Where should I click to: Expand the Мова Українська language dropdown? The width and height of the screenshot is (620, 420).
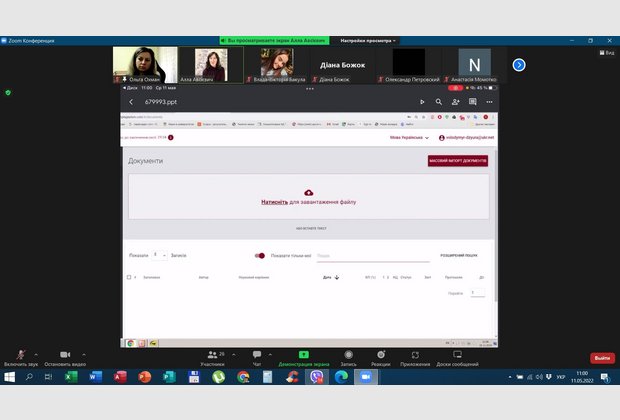coord(409,138)
